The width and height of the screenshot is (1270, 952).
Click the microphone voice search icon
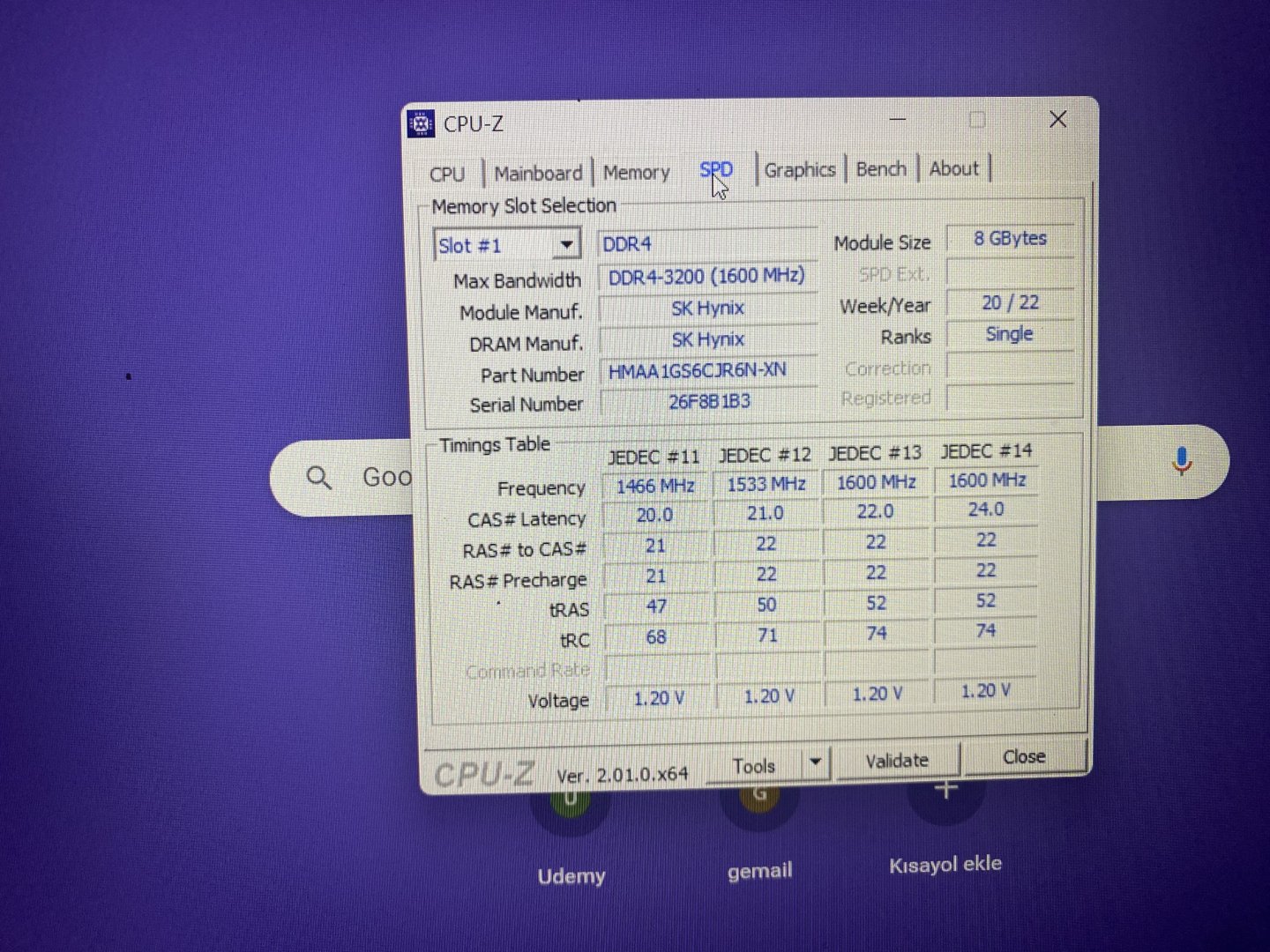1182,461
